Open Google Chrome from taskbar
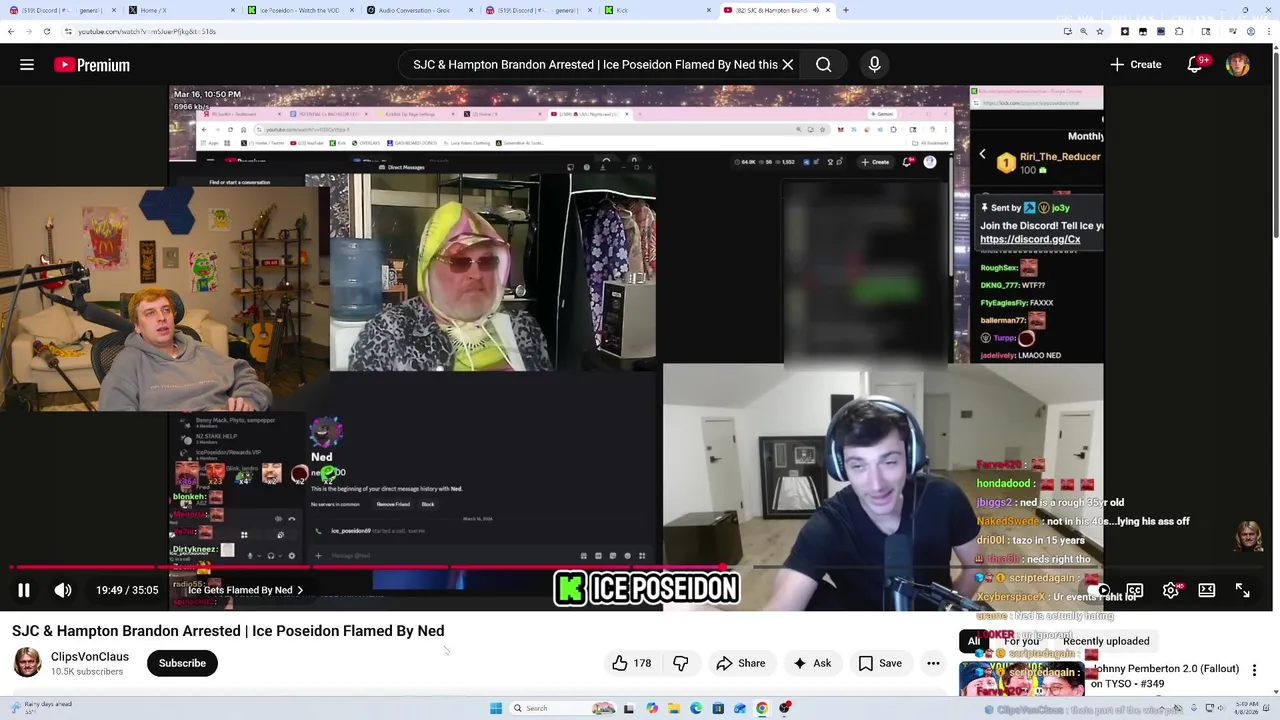The height and width of the screenshot is (720, 1280). [x=762, y=708]
